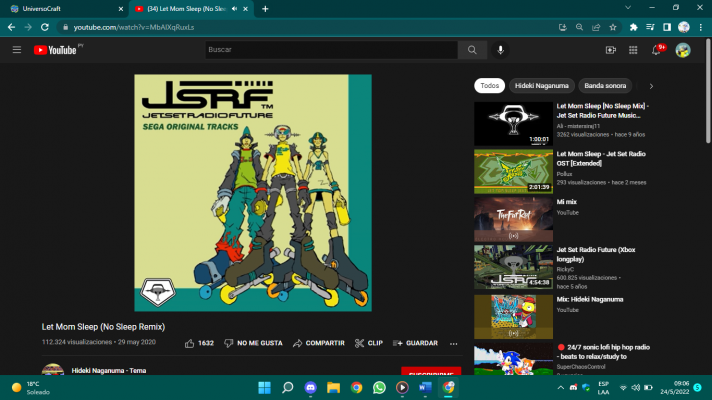Open the create video camera icon
This screenshot has width=712, height=400.
click(611, 49)
